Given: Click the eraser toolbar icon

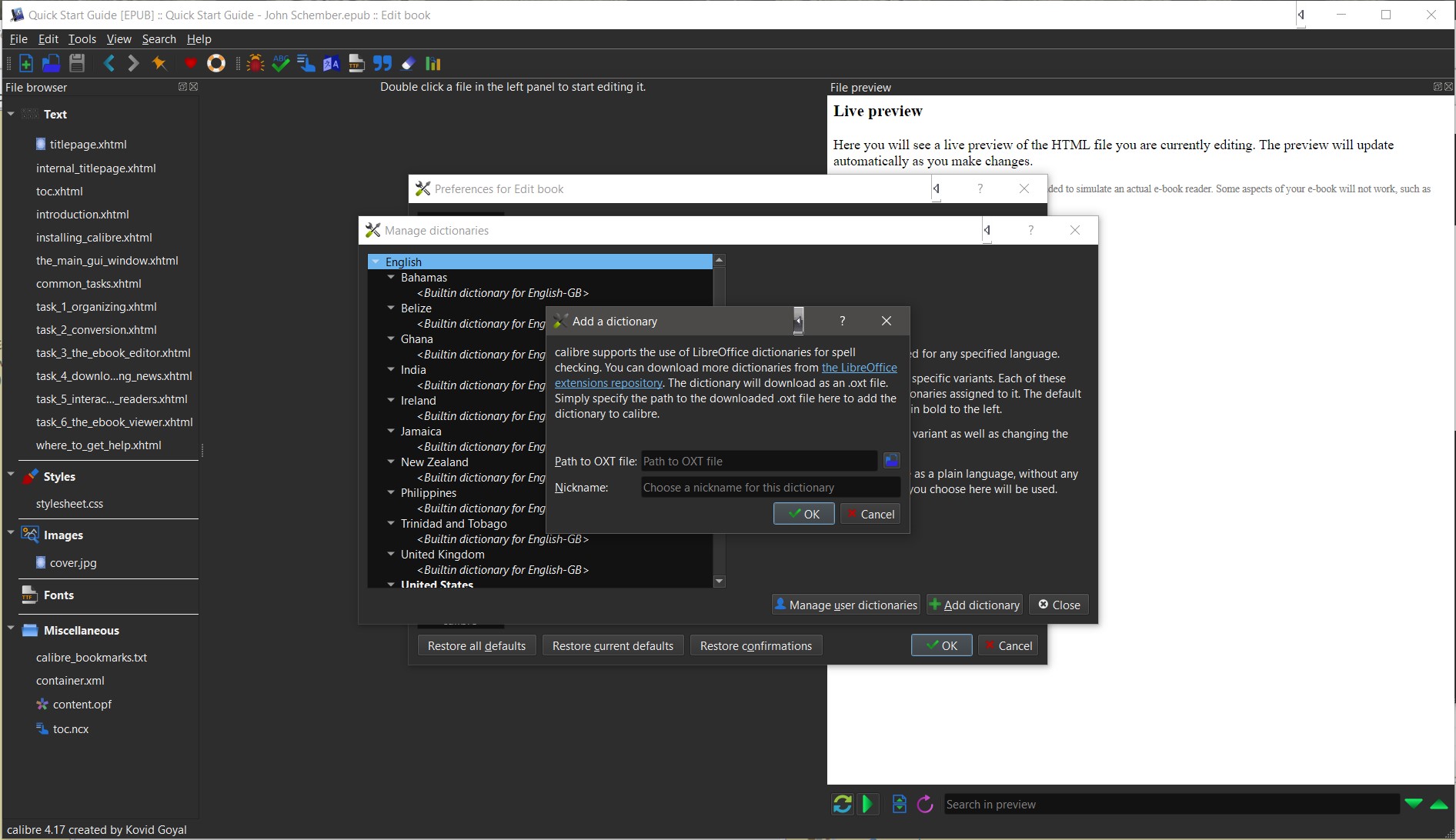Looking at the screenshot, I should pyautogui.click(x=409, y=64).
